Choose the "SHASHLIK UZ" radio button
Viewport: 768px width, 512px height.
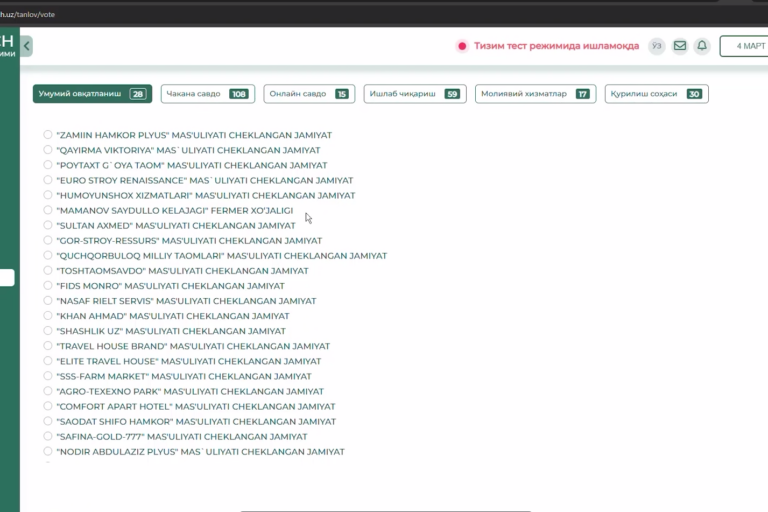48,331
